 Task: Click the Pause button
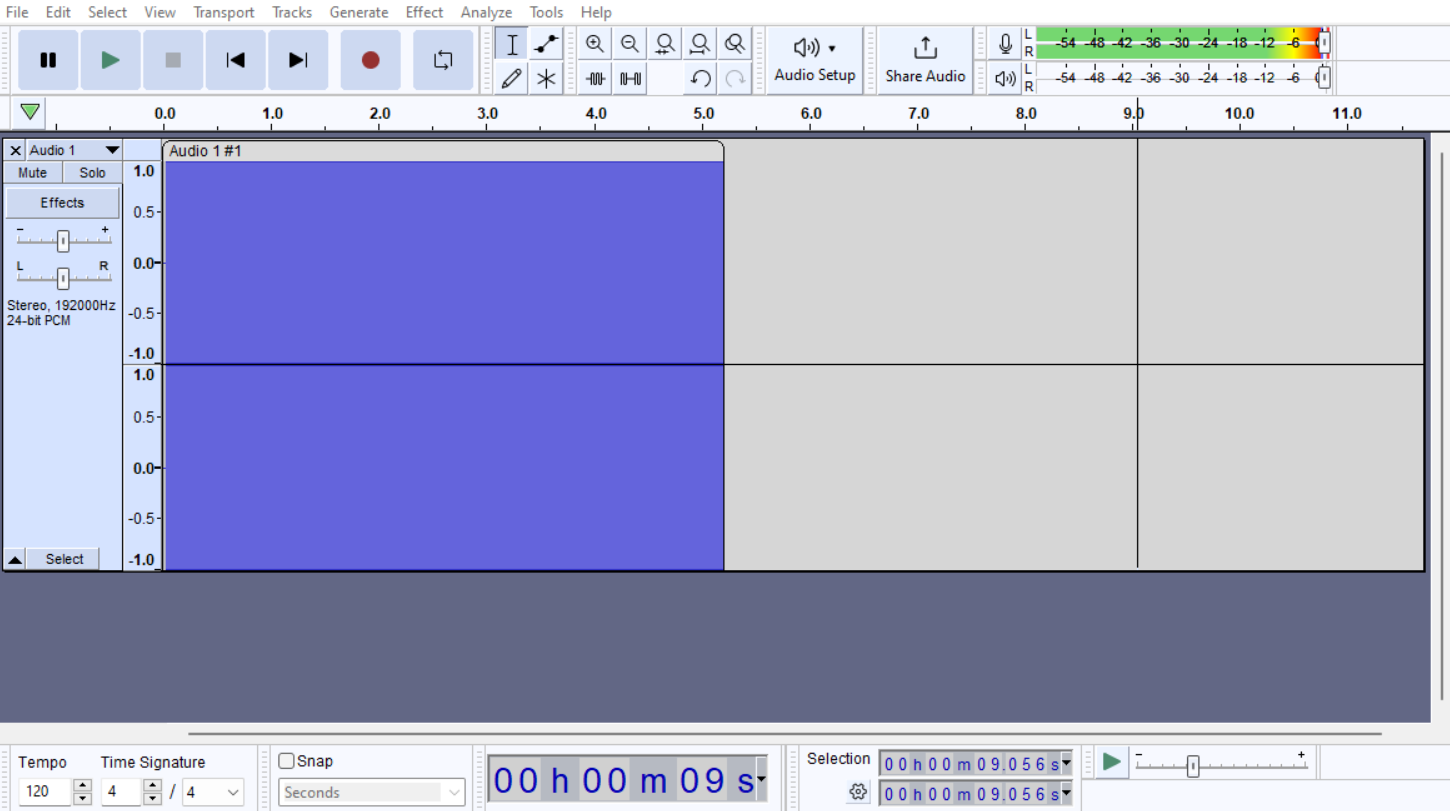[48, 60]
